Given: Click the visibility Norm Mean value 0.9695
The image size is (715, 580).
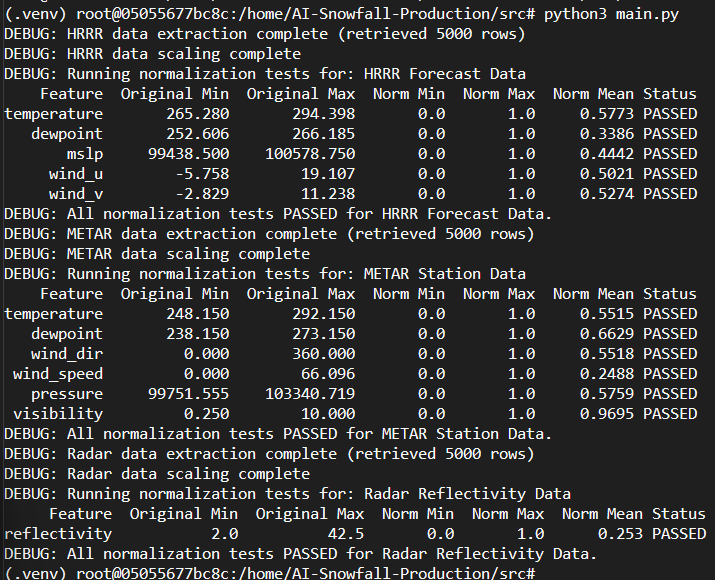Looking at the screenshot, I should 607,414.
